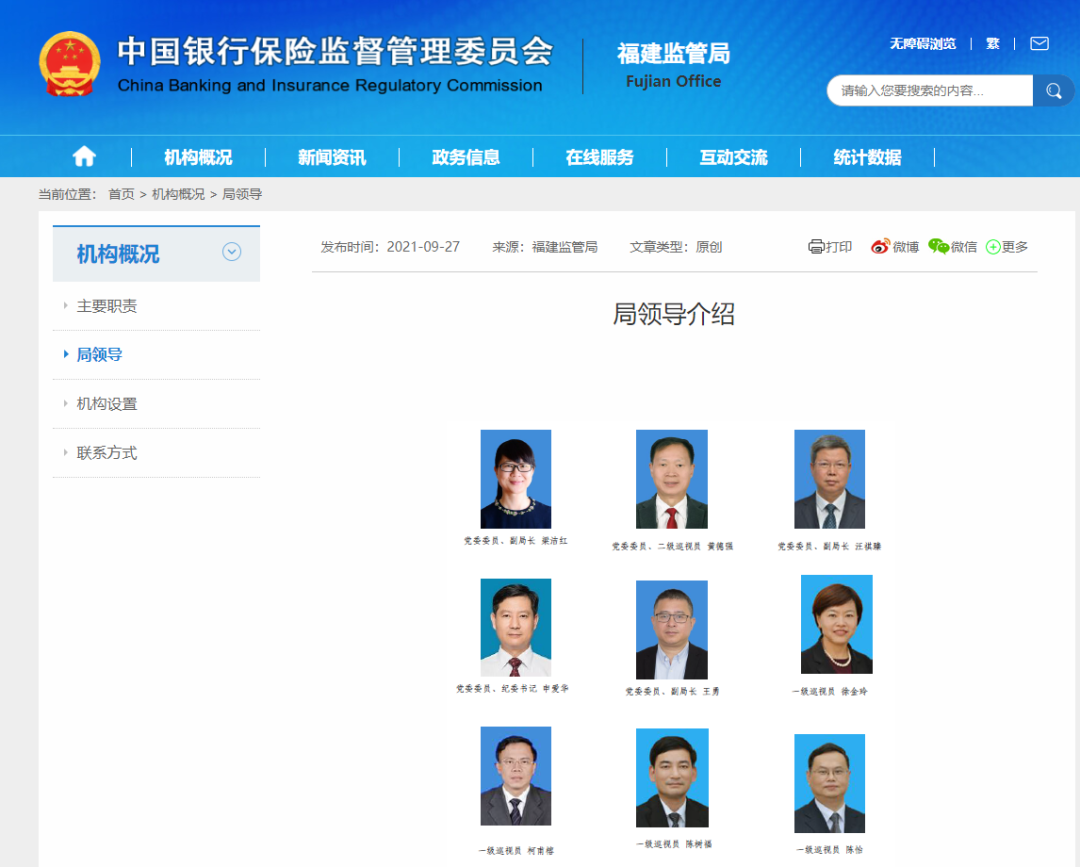Image resolution: width=1080 pixels, height=867 pixels.
Task: Click the national emblem logo
Action: 70,64
